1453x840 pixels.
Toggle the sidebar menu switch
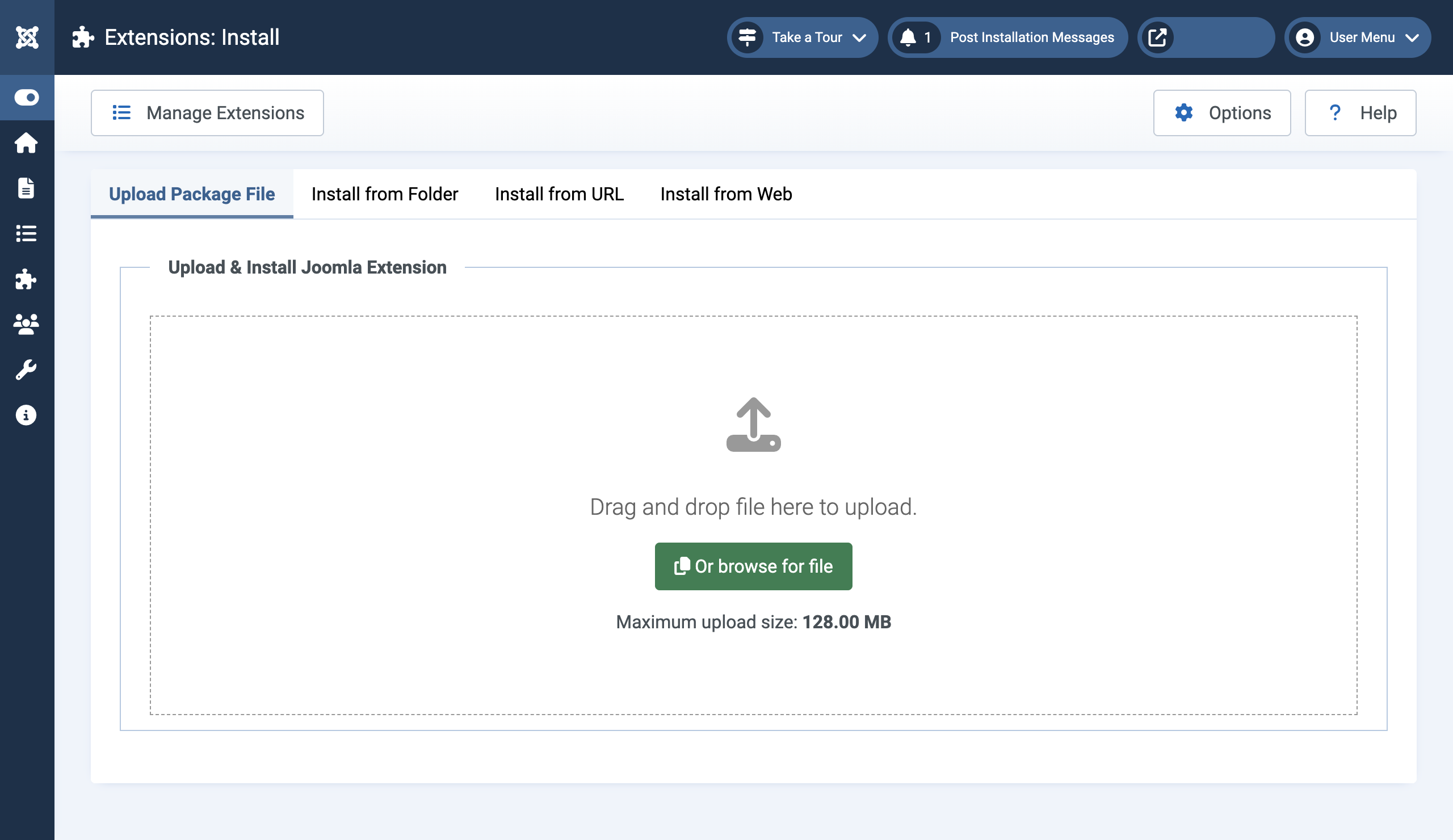pos(27,98)
